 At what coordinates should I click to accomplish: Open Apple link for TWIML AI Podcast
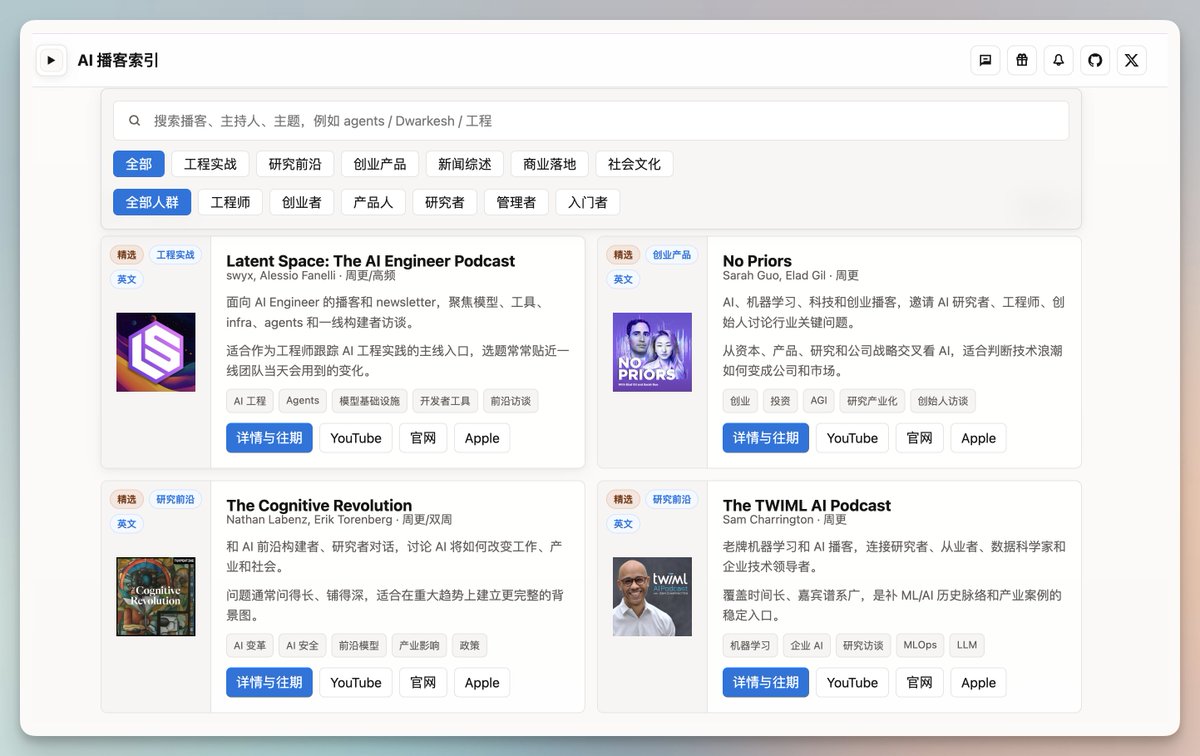click(x=978, y=682)
